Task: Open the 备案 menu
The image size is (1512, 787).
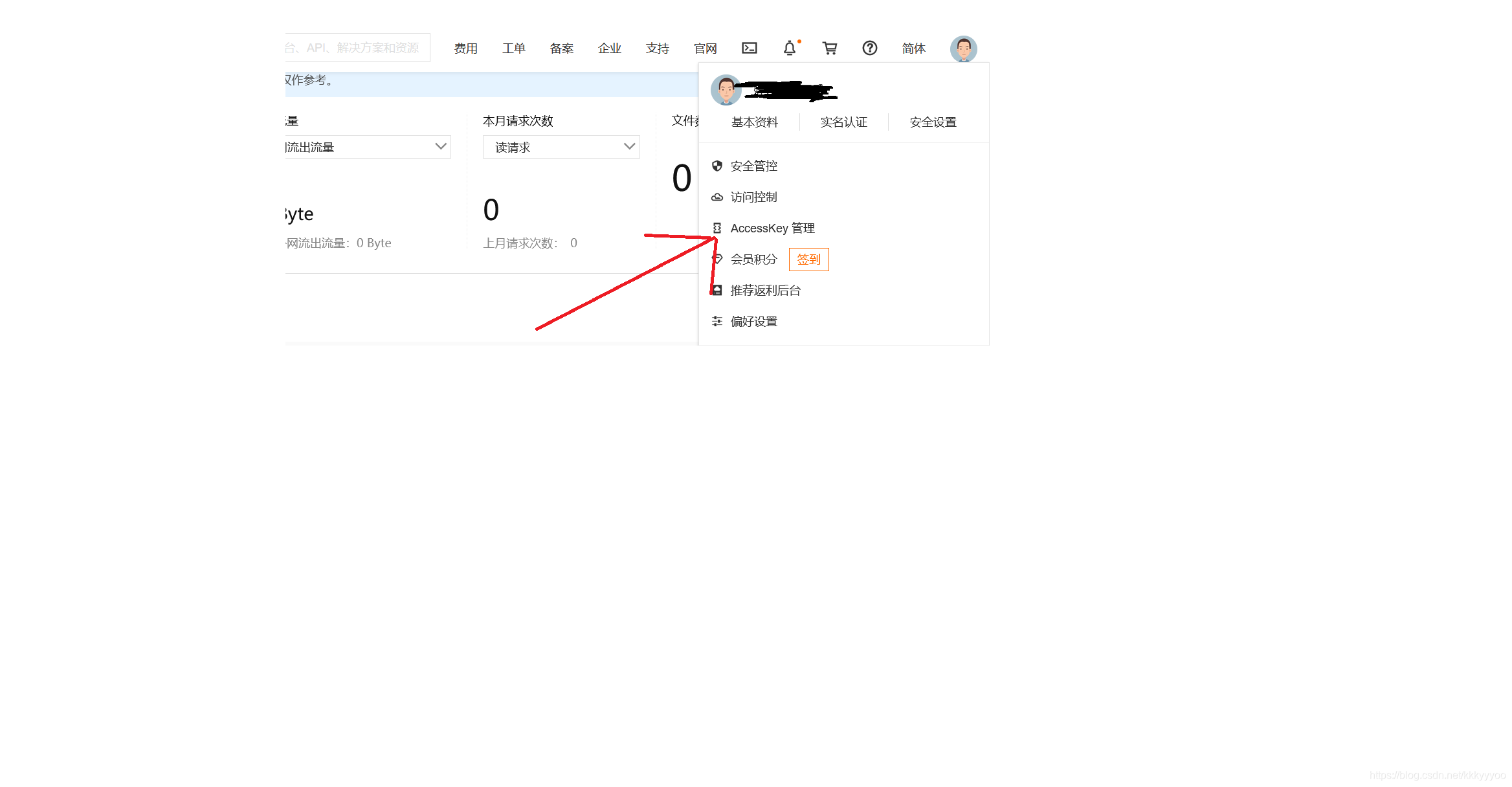Action: (x=561, y=49)
